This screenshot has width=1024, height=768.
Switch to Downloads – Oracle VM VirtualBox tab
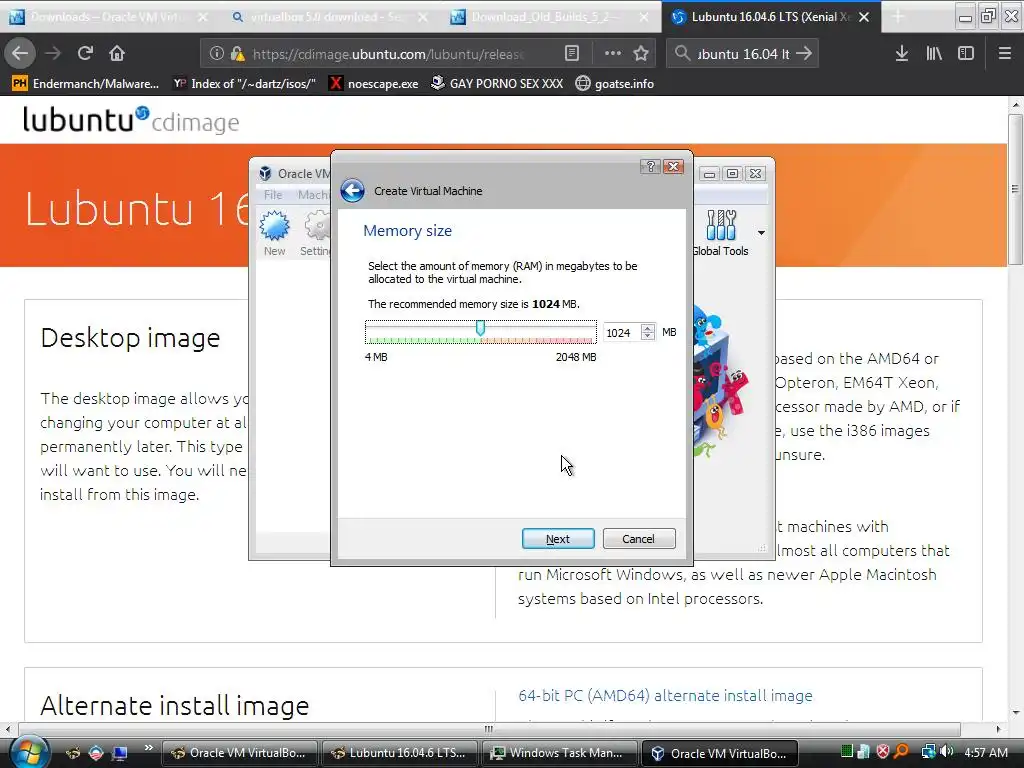(x=108, y=17)
